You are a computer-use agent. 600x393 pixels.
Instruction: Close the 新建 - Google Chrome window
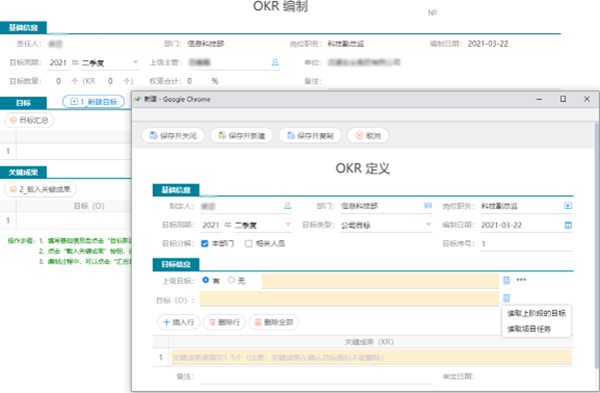tap(587, 99)
